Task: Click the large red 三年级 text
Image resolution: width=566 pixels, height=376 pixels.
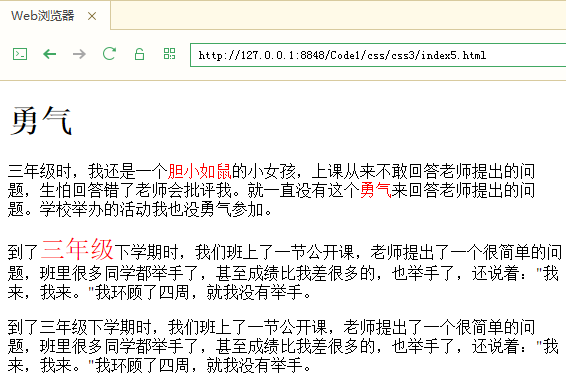Action: (77, 249)
